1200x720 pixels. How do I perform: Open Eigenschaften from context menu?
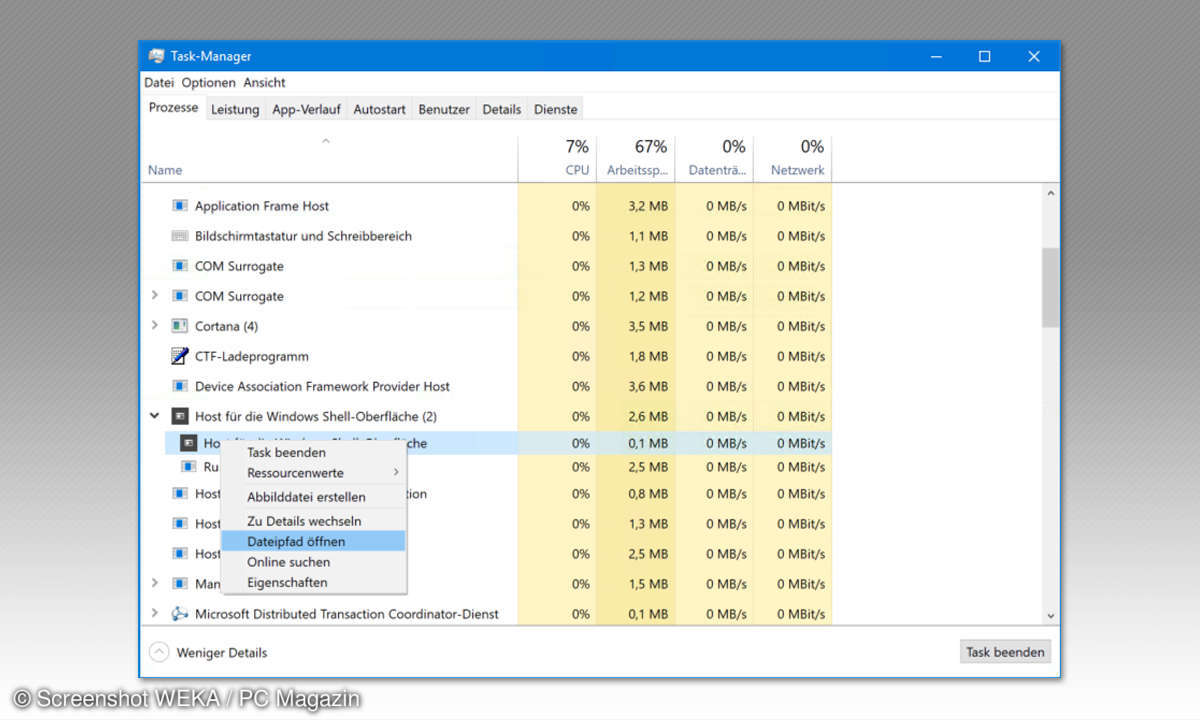[313, 582]
